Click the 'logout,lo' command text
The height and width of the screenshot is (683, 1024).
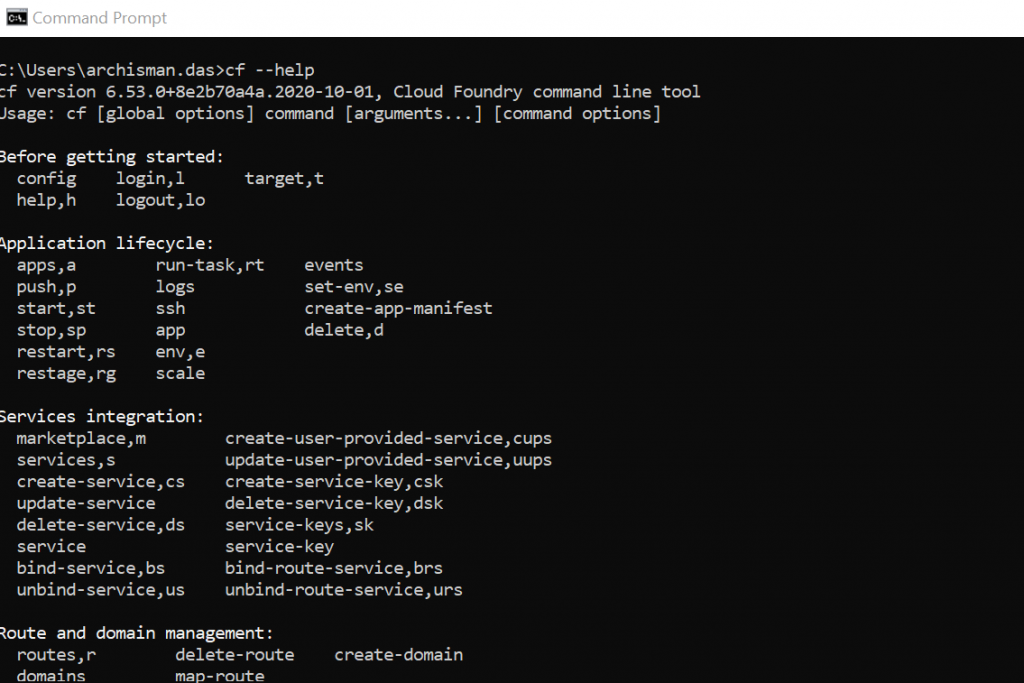point(161,200)
